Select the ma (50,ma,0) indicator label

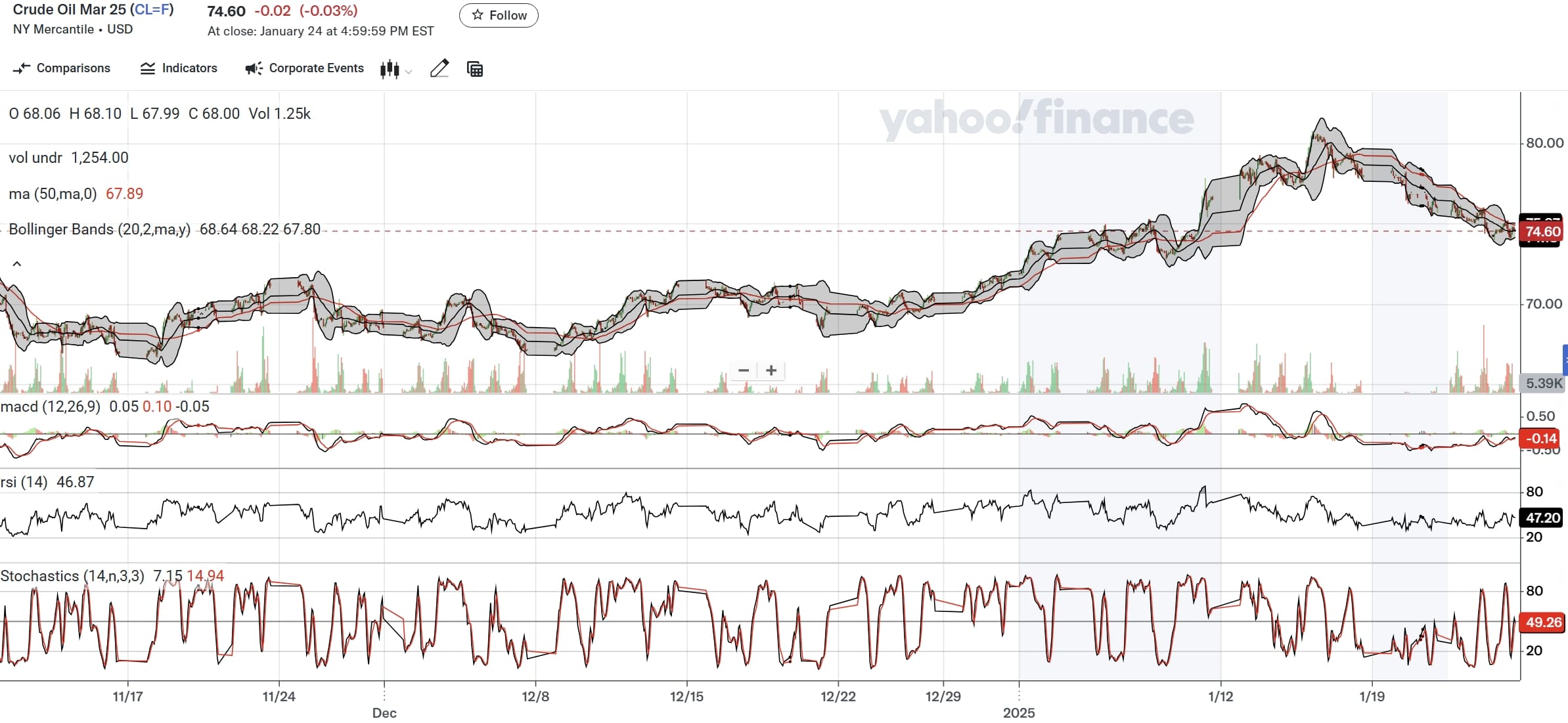(x=53, y=194)
